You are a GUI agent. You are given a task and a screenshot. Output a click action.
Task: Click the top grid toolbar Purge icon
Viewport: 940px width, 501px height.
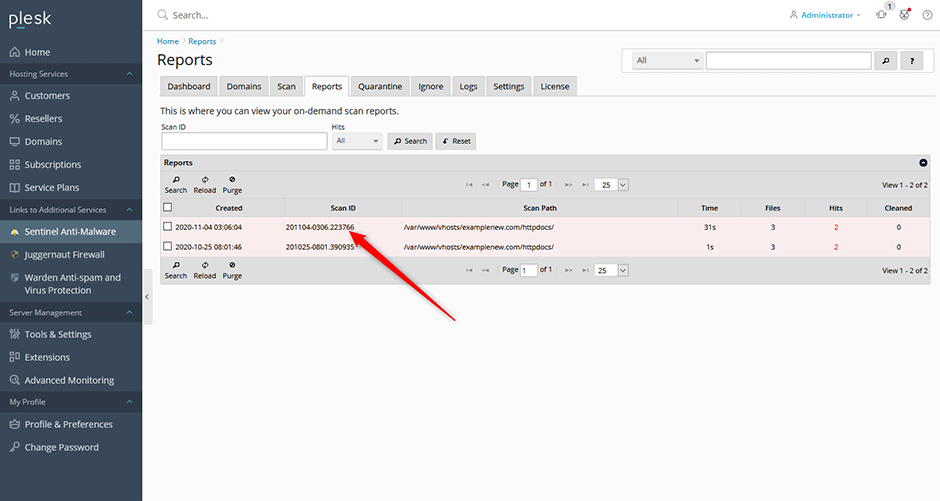pos(232,185)
